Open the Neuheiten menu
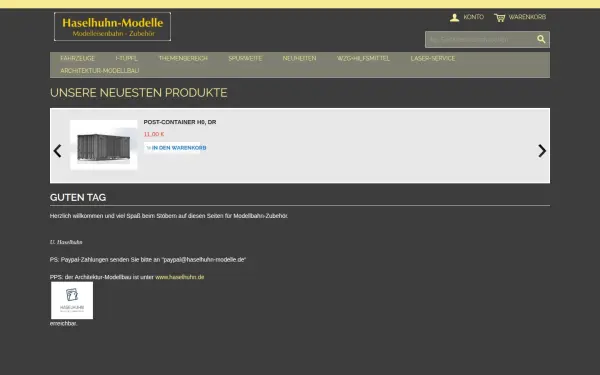Screen dimensions: 600x375 pyautogui.click(x=299, y=59)
